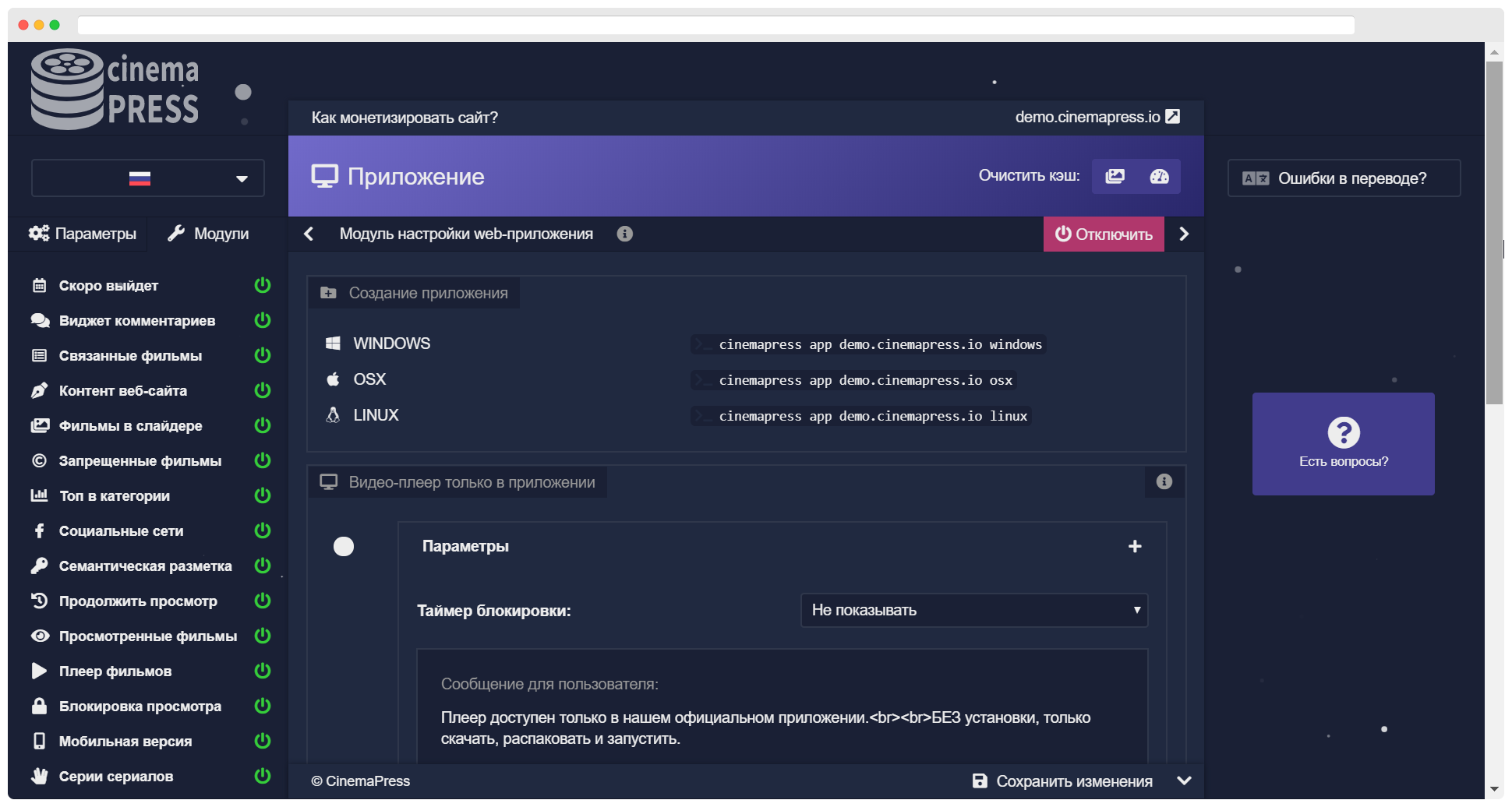The width and height of the screenshot is (1512, 807).
Task: Click info icon beside module description
Action: (x=624, y=234)
